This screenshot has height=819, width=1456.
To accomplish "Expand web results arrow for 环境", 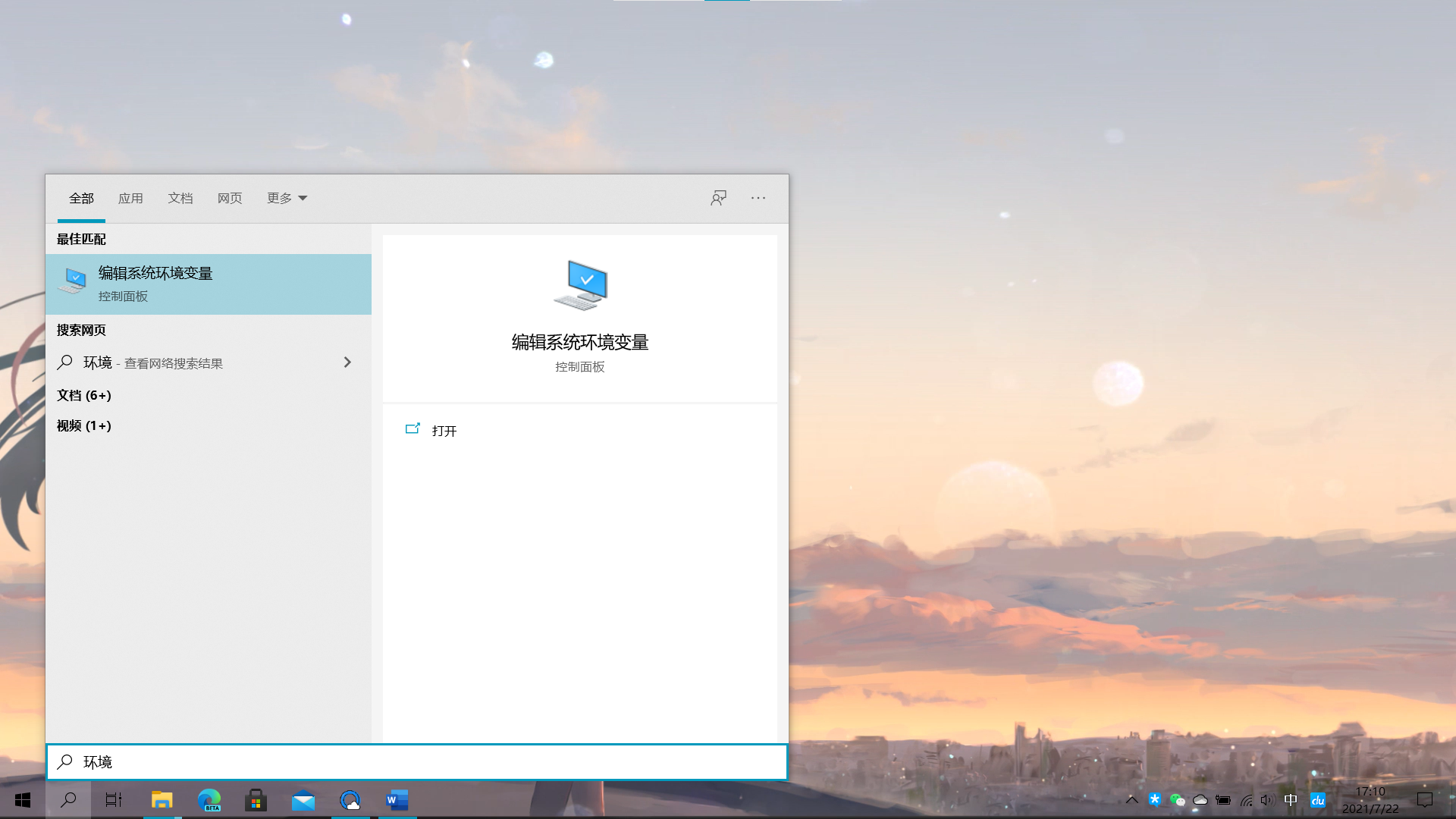I will click(x=347, y=362).
